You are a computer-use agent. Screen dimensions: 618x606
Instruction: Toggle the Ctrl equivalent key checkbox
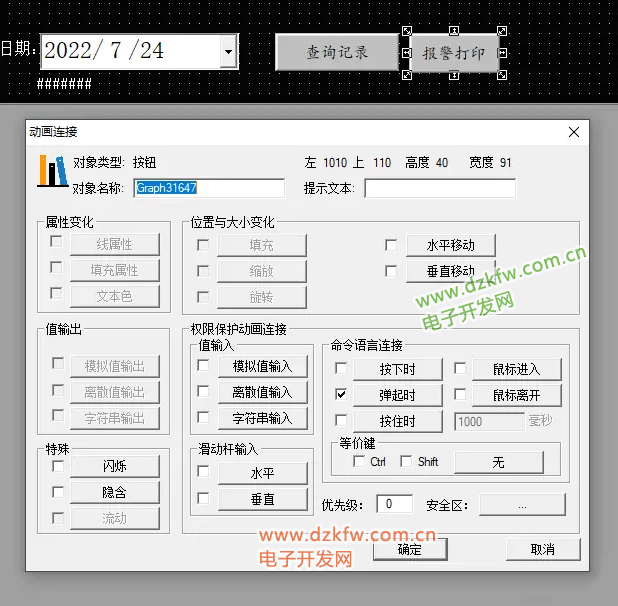pos(359,461)
